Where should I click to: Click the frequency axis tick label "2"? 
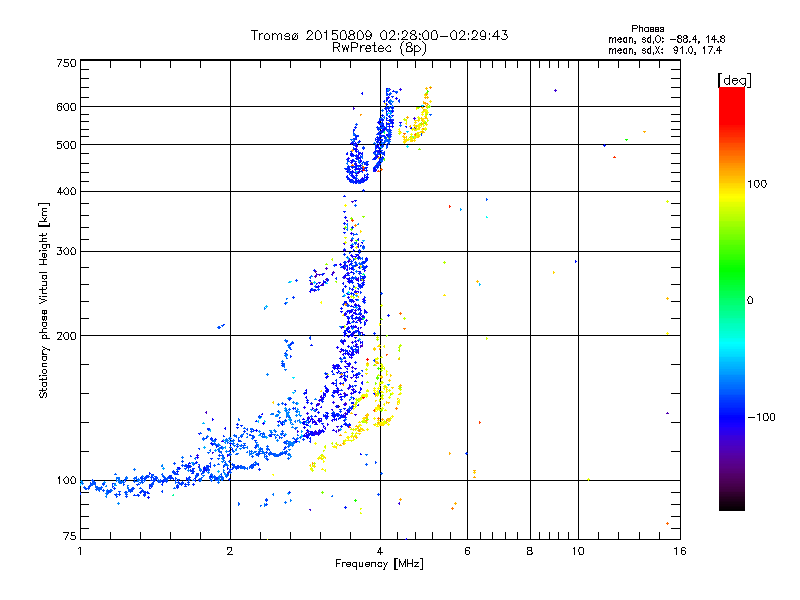[x=230, y=551]
